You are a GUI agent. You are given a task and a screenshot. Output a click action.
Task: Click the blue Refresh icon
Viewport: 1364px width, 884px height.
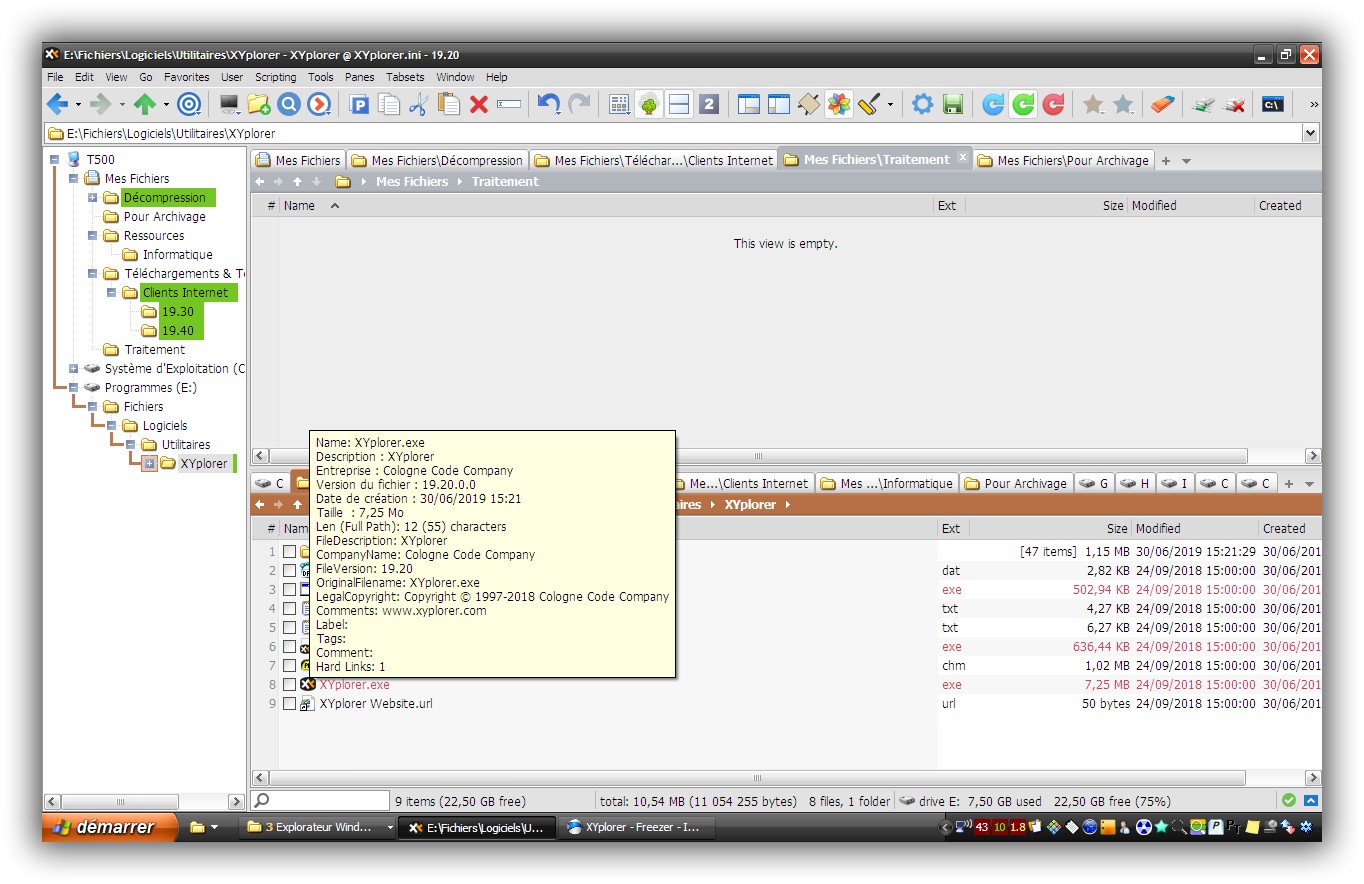[993, 103]
